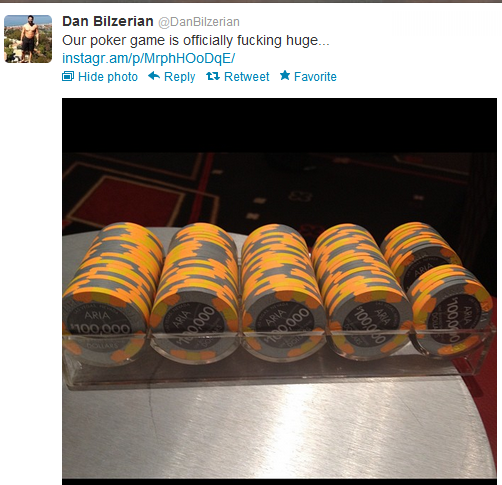The image size is (502, 485).
Task: Click the Favorite star icon
Action: click(x=285, y=75)
